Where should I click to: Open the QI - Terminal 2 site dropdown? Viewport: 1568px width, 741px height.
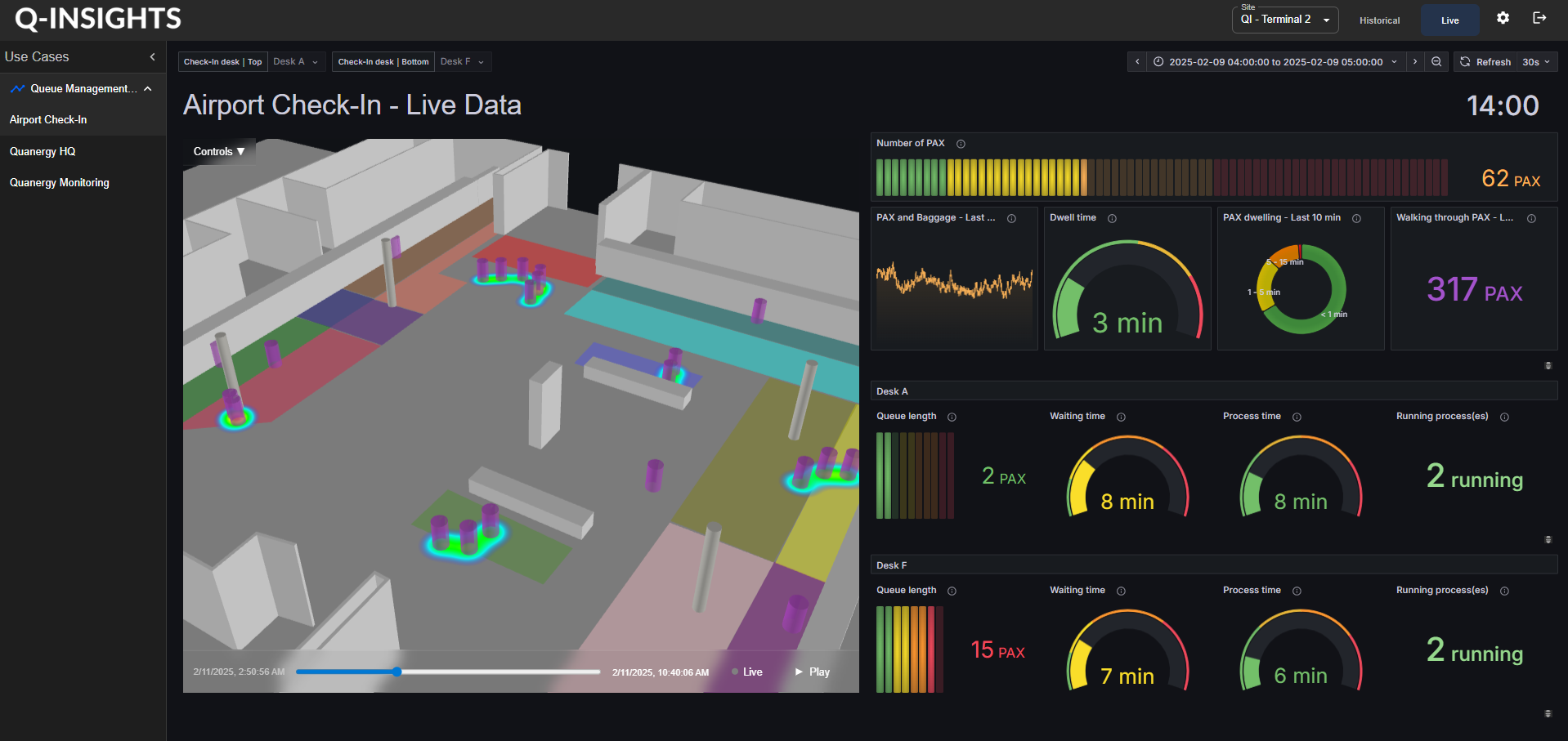pos(1284,19)
